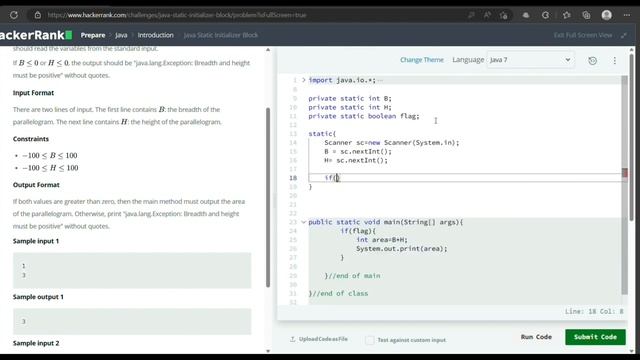Image resolution: width=640 pixels, height=360 pixels.
Task: Go to Introduction in the breadcrumb
Action: tap(156, 35)
